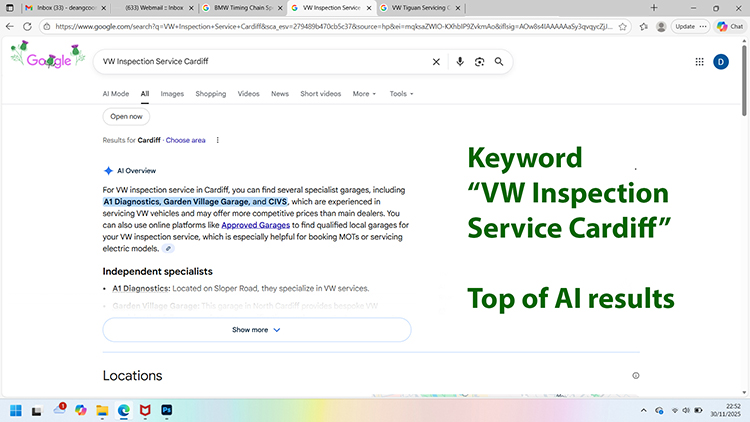
Task: Click the Windows Start button
Action: (x=16, y=410)
